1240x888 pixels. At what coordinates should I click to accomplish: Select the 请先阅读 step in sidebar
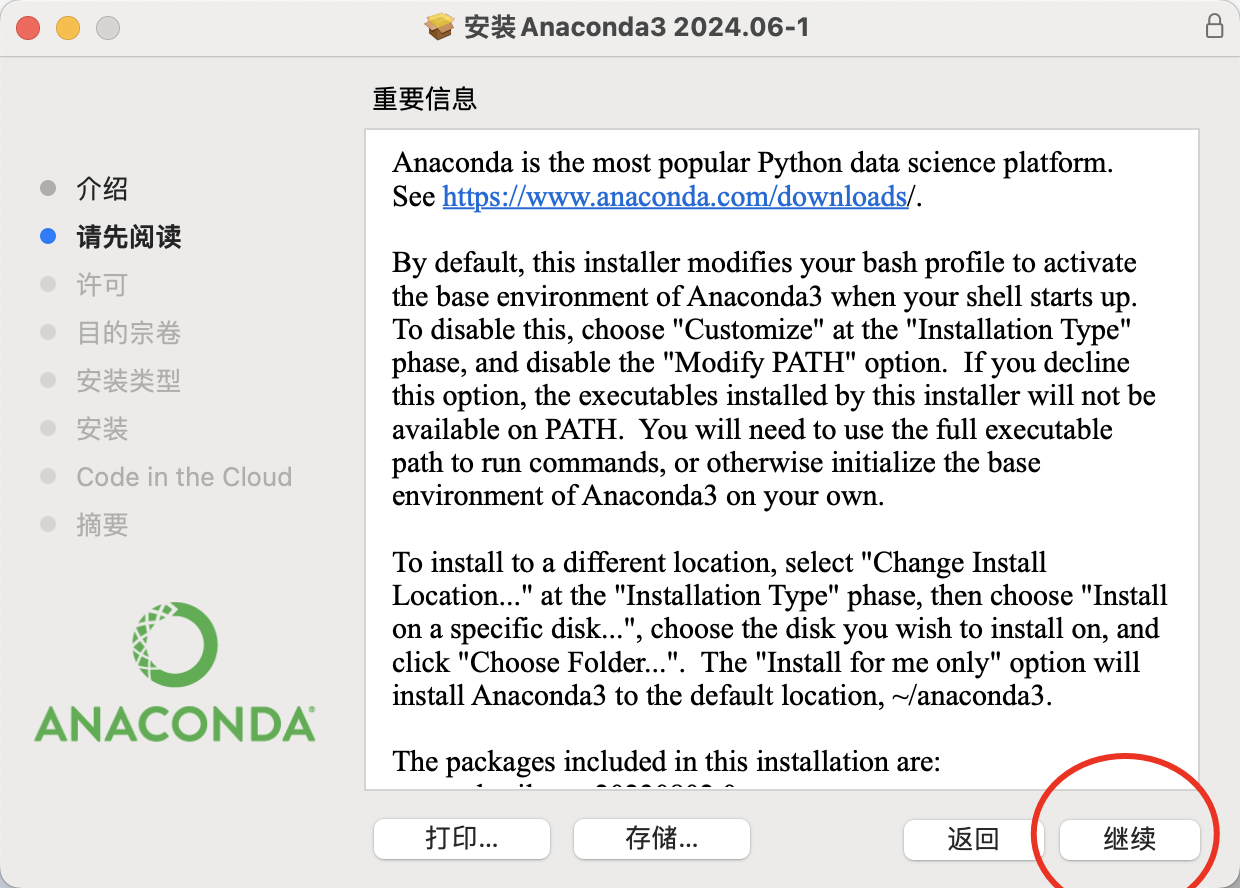129,237
